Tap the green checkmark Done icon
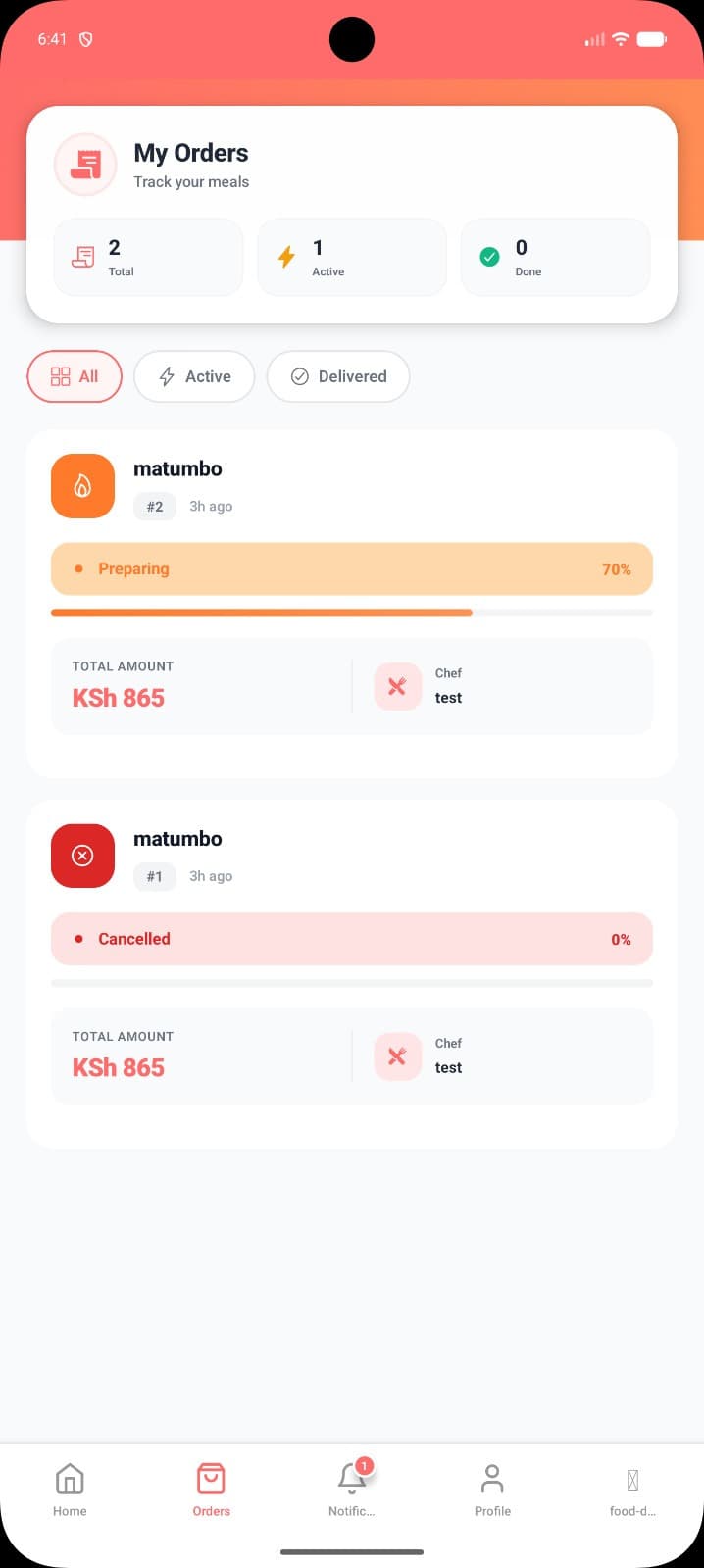 (489, 257)
